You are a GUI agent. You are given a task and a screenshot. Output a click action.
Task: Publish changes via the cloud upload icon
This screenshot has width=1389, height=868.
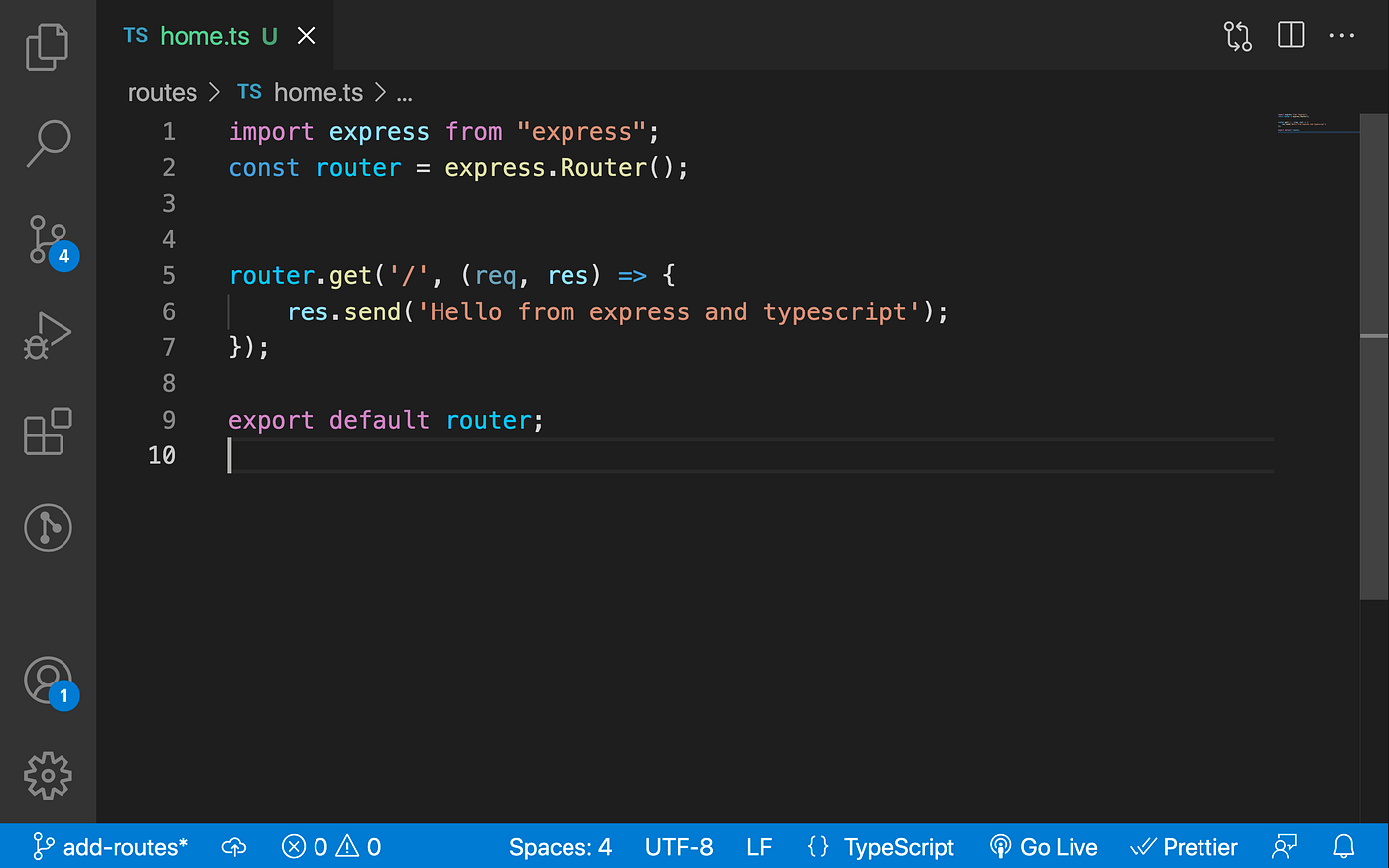[234, 846]
